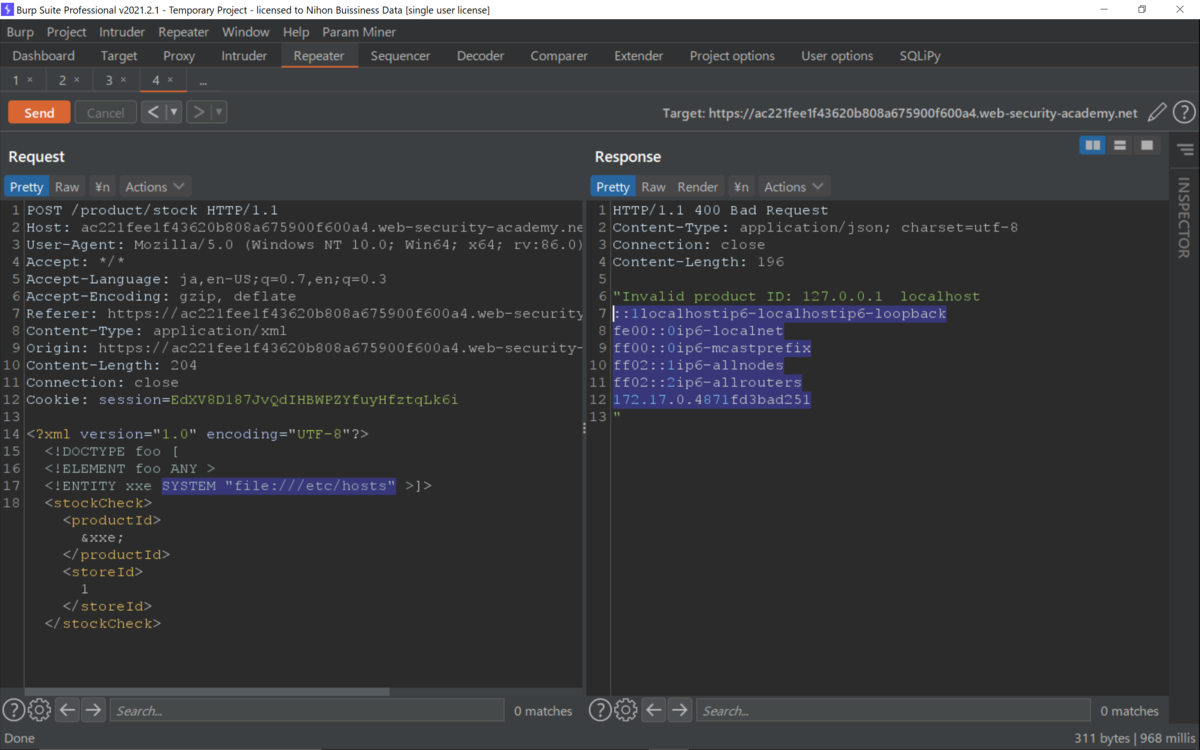Open forward history dropdown arrow
Image resolution: width=1200 pixels, height=750 pixels.
pos(219,112)
